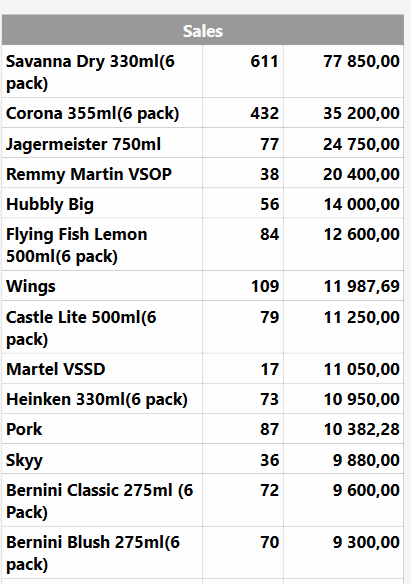The height and width of the screenshot is (584, 411).
Task: Click Bernini Classic 275ml (6 Pack) row
Action: point(203,500)
